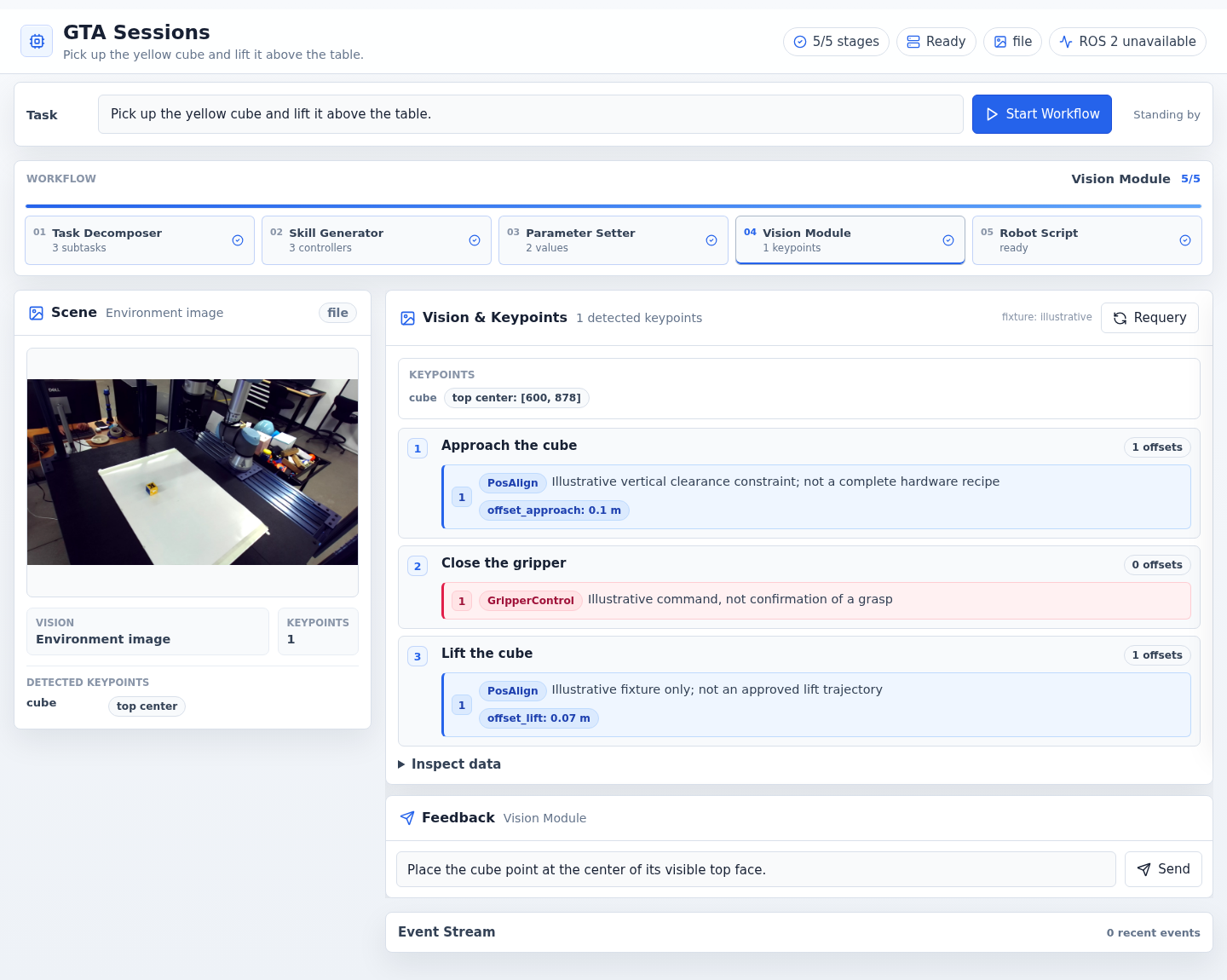The width and height of the screenshot is (1227, 980).
Task: Click the Vision Module stage check icon
Action: (948, 240)
